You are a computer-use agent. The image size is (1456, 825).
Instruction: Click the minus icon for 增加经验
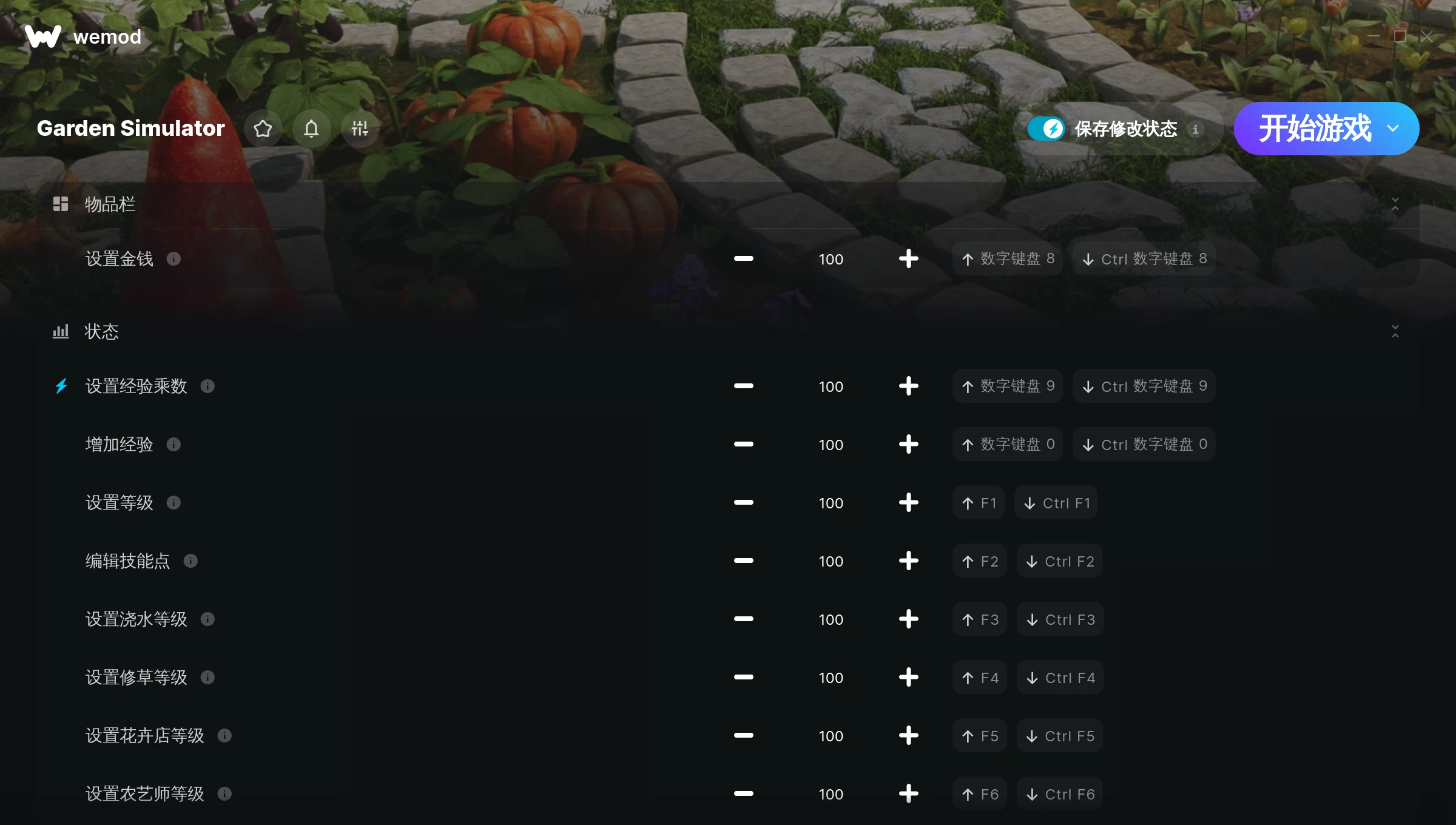click(743, 445)
